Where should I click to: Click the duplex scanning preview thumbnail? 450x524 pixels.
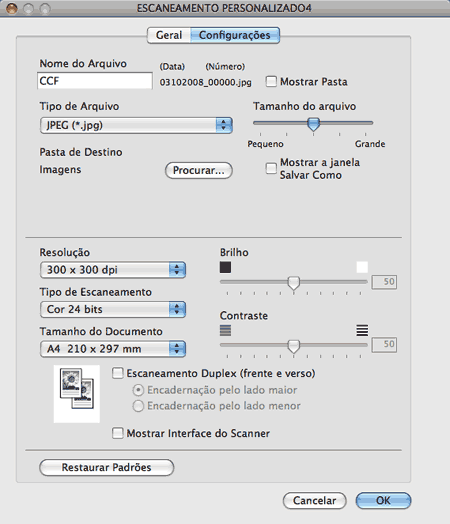click(x=77, y=393)
